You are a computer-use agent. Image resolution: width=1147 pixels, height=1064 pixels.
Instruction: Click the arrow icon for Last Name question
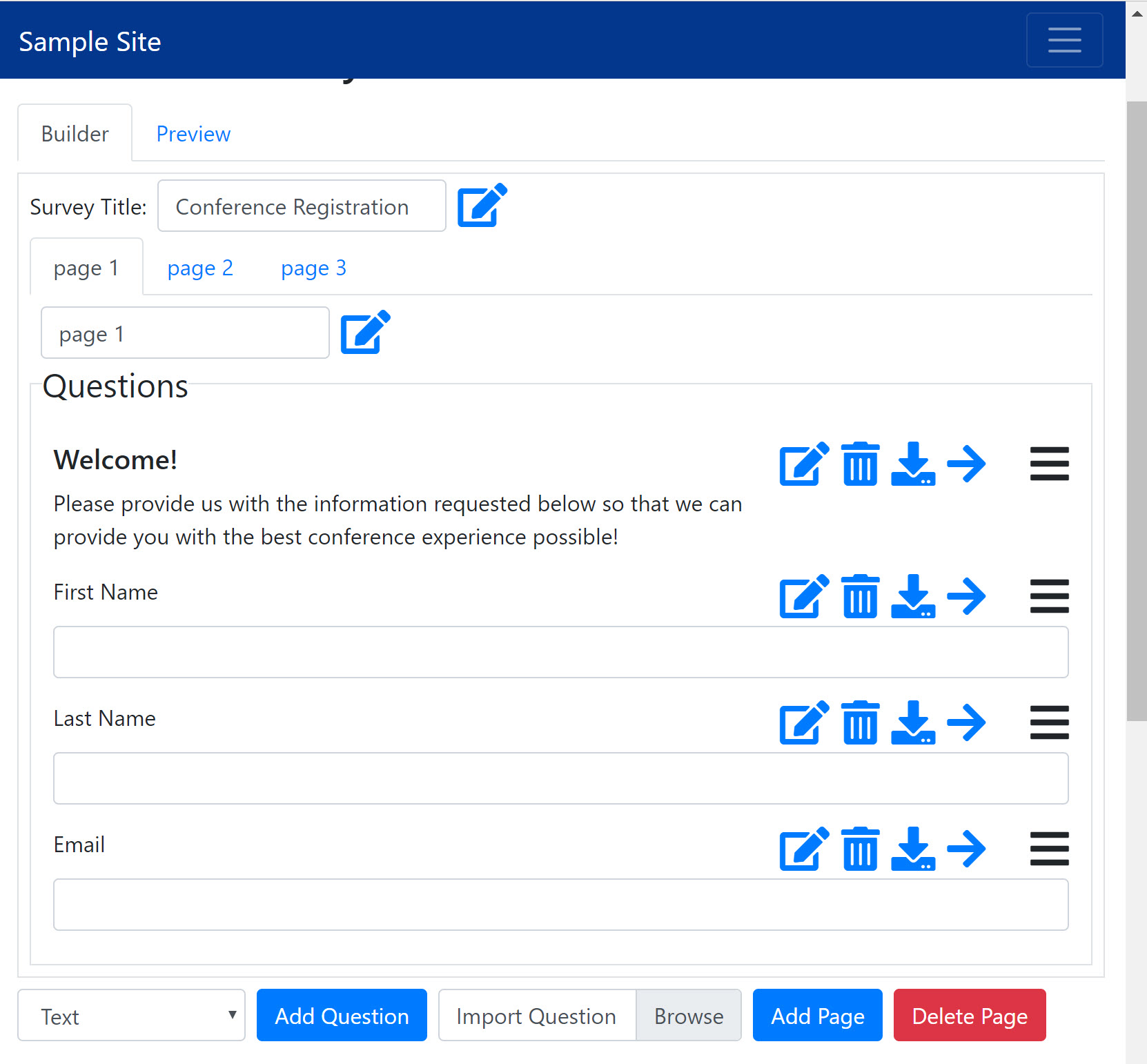click(966, 722)
